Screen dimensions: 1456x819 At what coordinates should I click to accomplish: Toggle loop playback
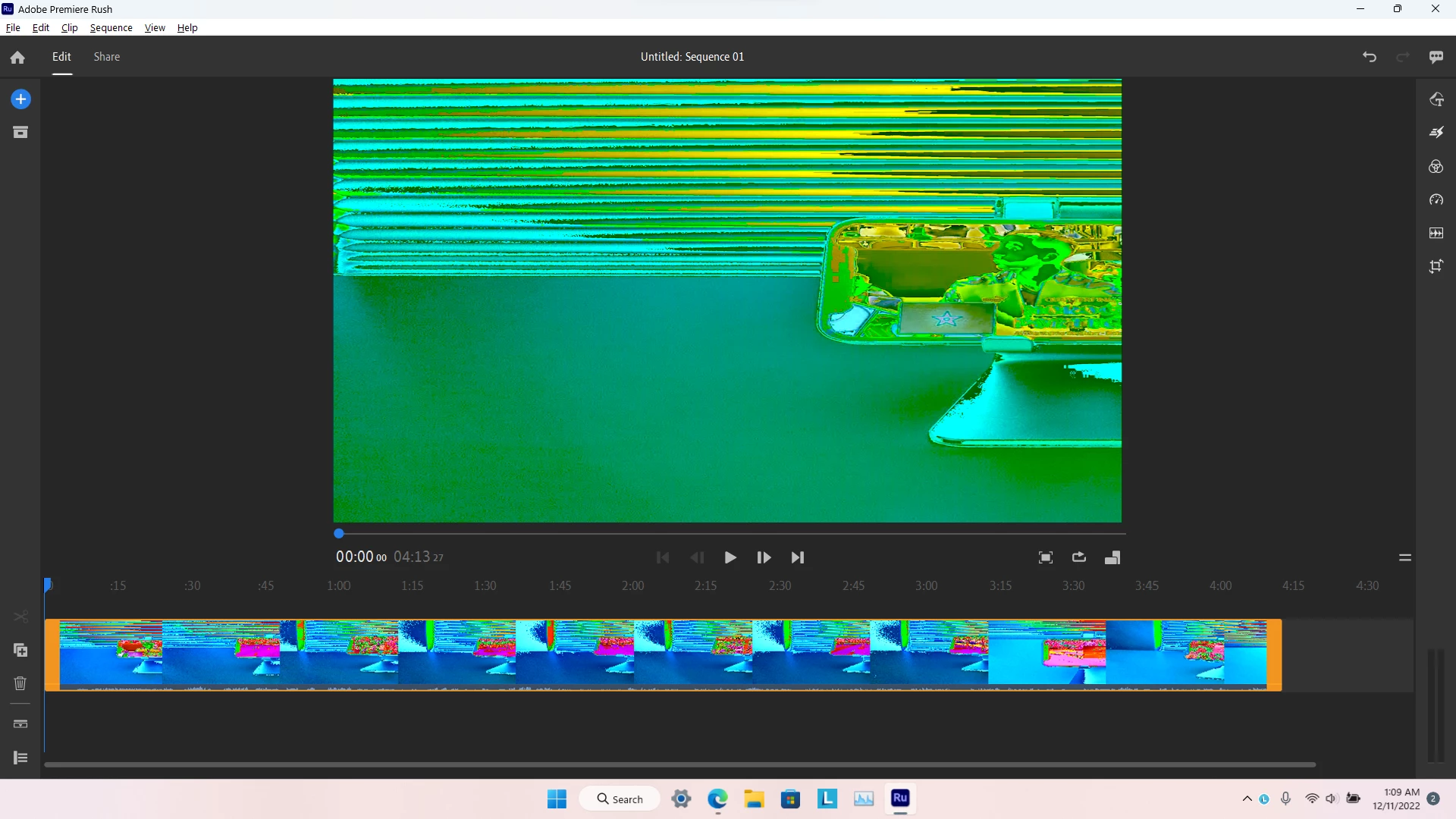click(1079, 557)
